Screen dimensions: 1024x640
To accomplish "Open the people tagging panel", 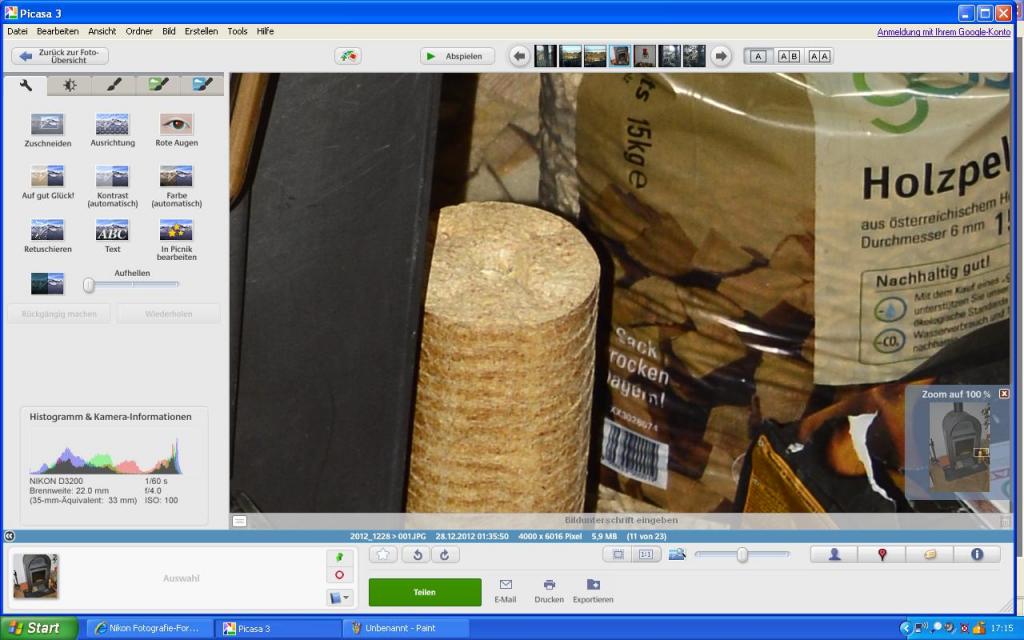I will point(834,554).
